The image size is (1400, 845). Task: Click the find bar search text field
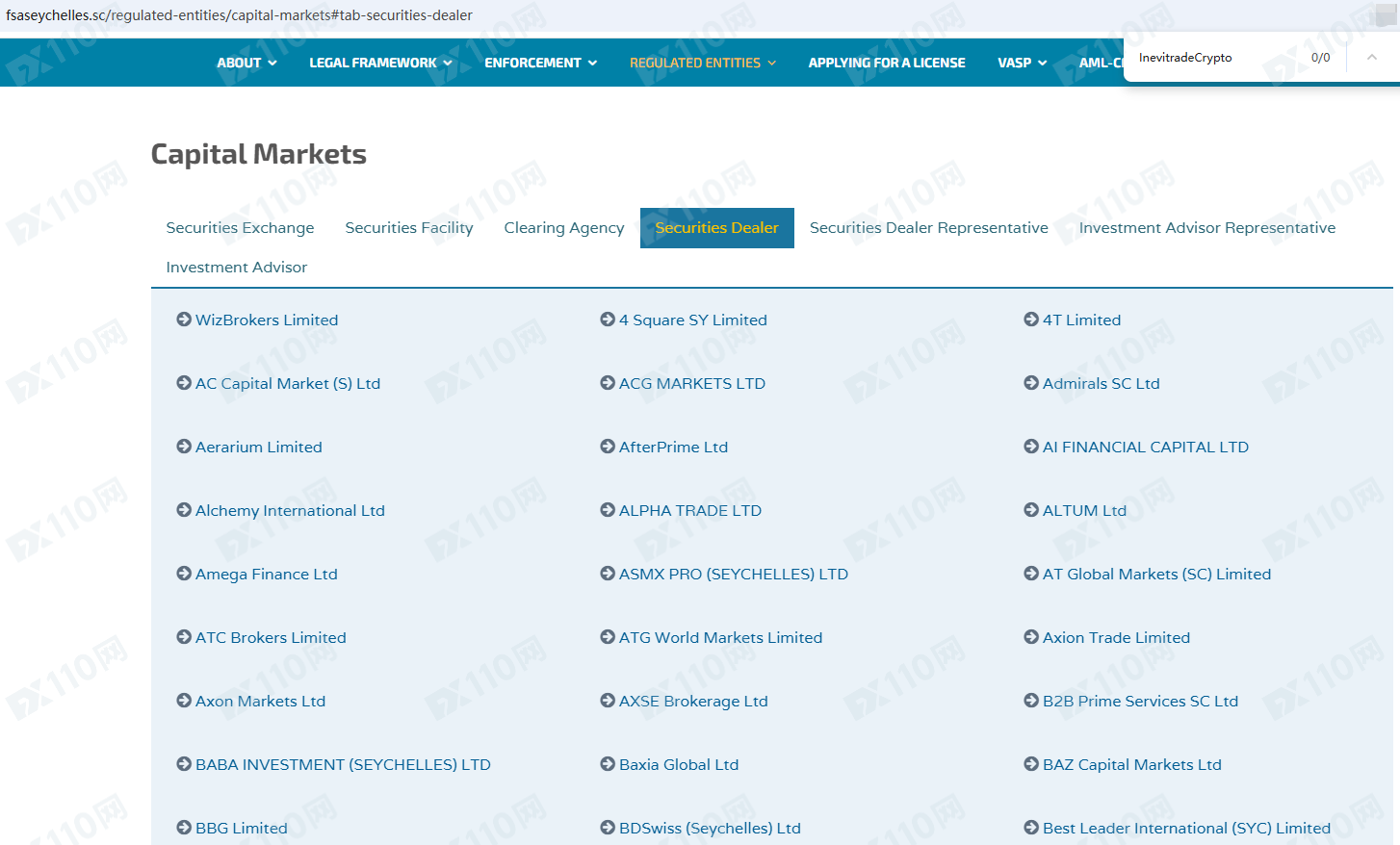pos(1213,58)
